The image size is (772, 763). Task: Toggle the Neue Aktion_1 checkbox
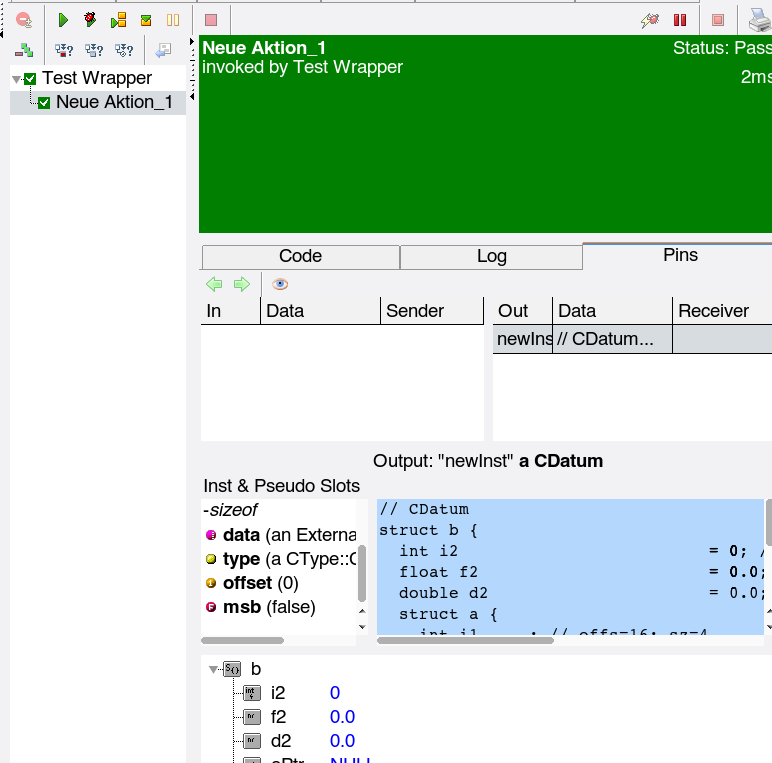[44, 102]
